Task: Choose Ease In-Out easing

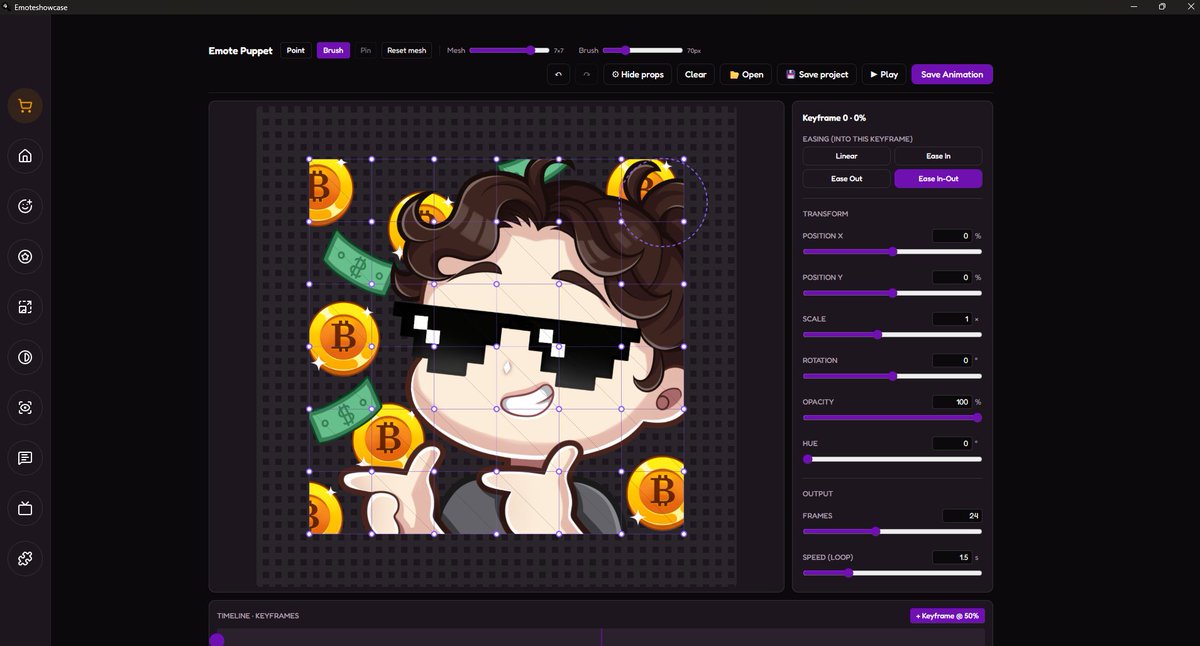Action: point(938,179)
